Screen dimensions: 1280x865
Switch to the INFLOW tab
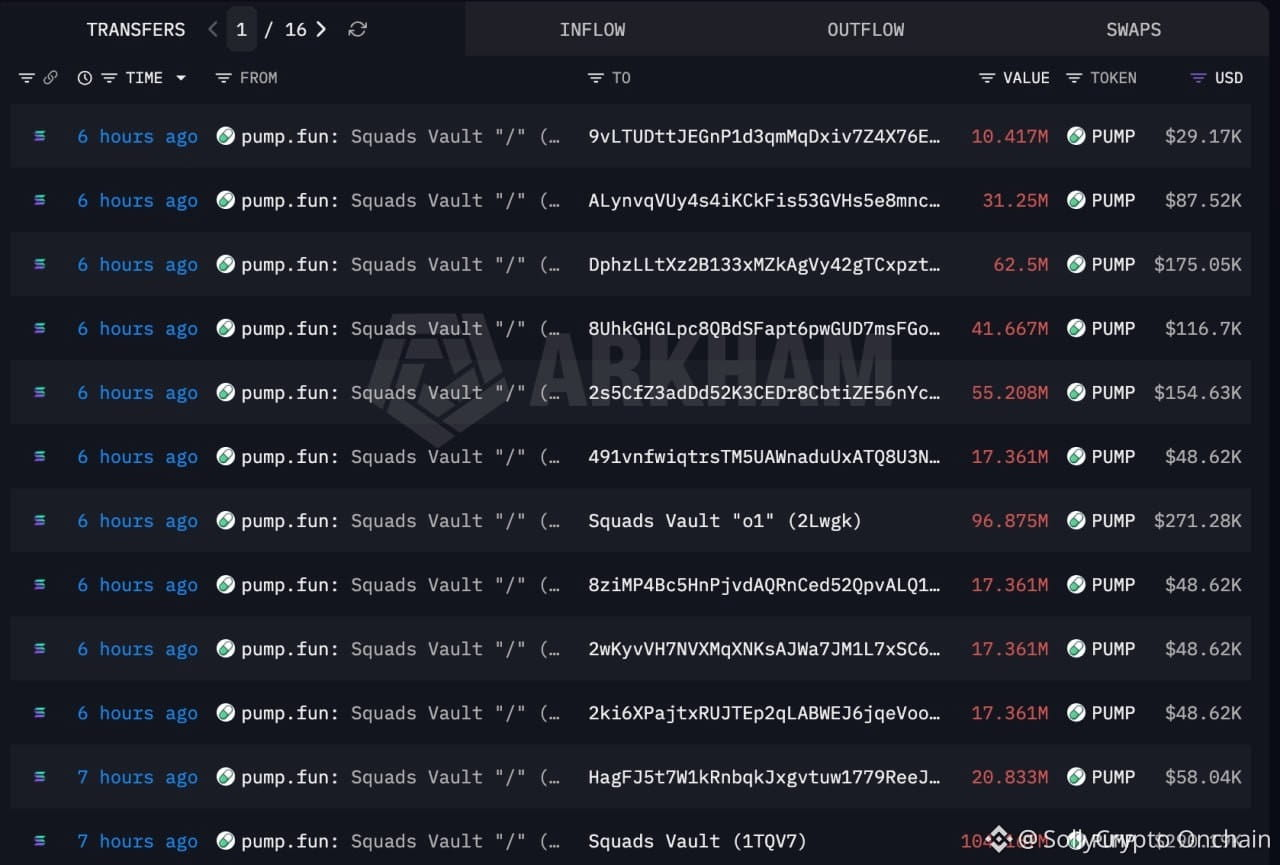(592, 30)
